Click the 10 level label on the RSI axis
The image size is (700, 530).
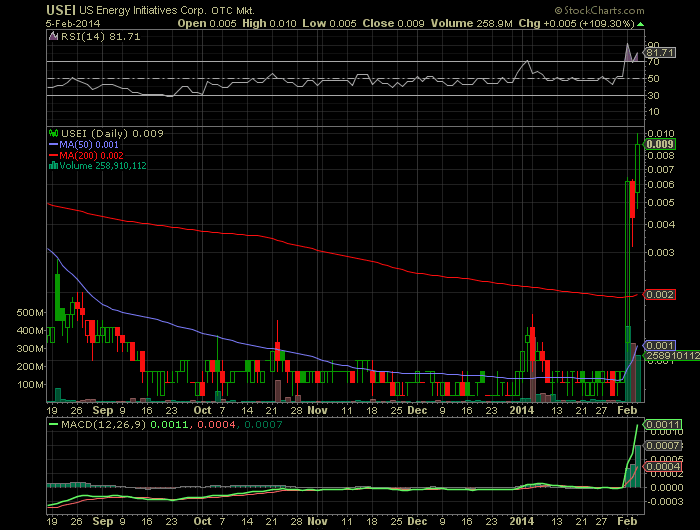pyautogui.click(x=654, y=112)
